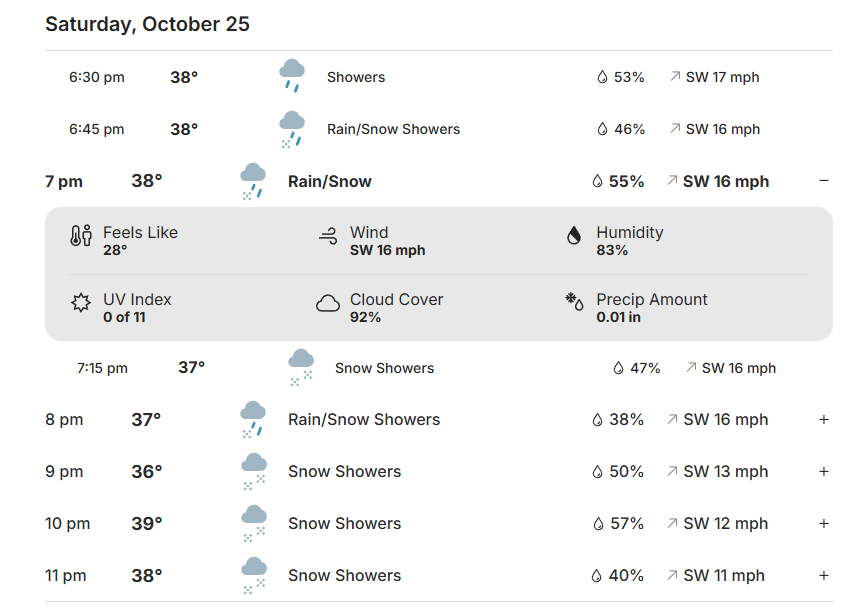
Task: Click the wind direction arrow at 9 pm
Action: pyautogui.click(x=673, y=472)
